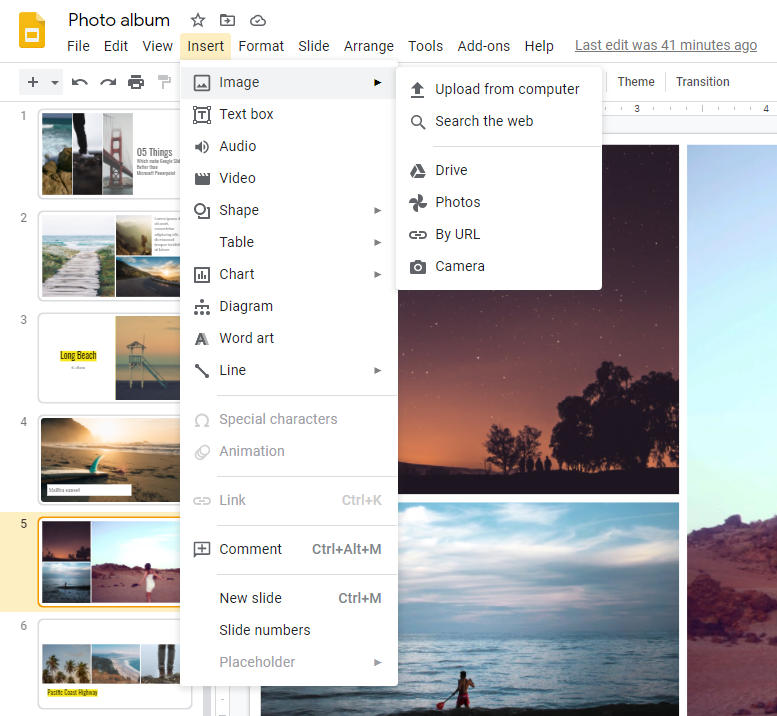Click the Diagram icon in menu
This screenshot has height=716, width=777.
[x=202, y=307]
